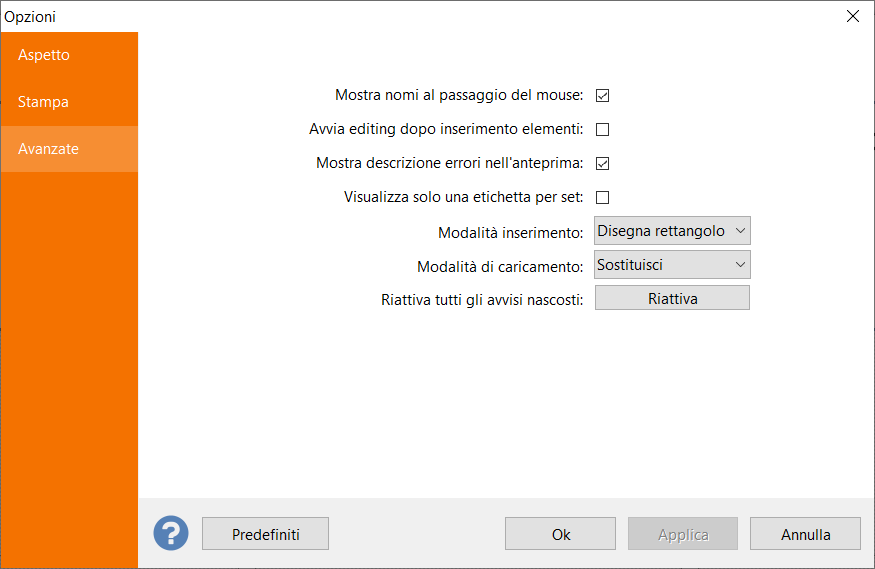Confirm settings with the Ok button
Viewport: 875px width, 569px height.
[x=560, y=534]
